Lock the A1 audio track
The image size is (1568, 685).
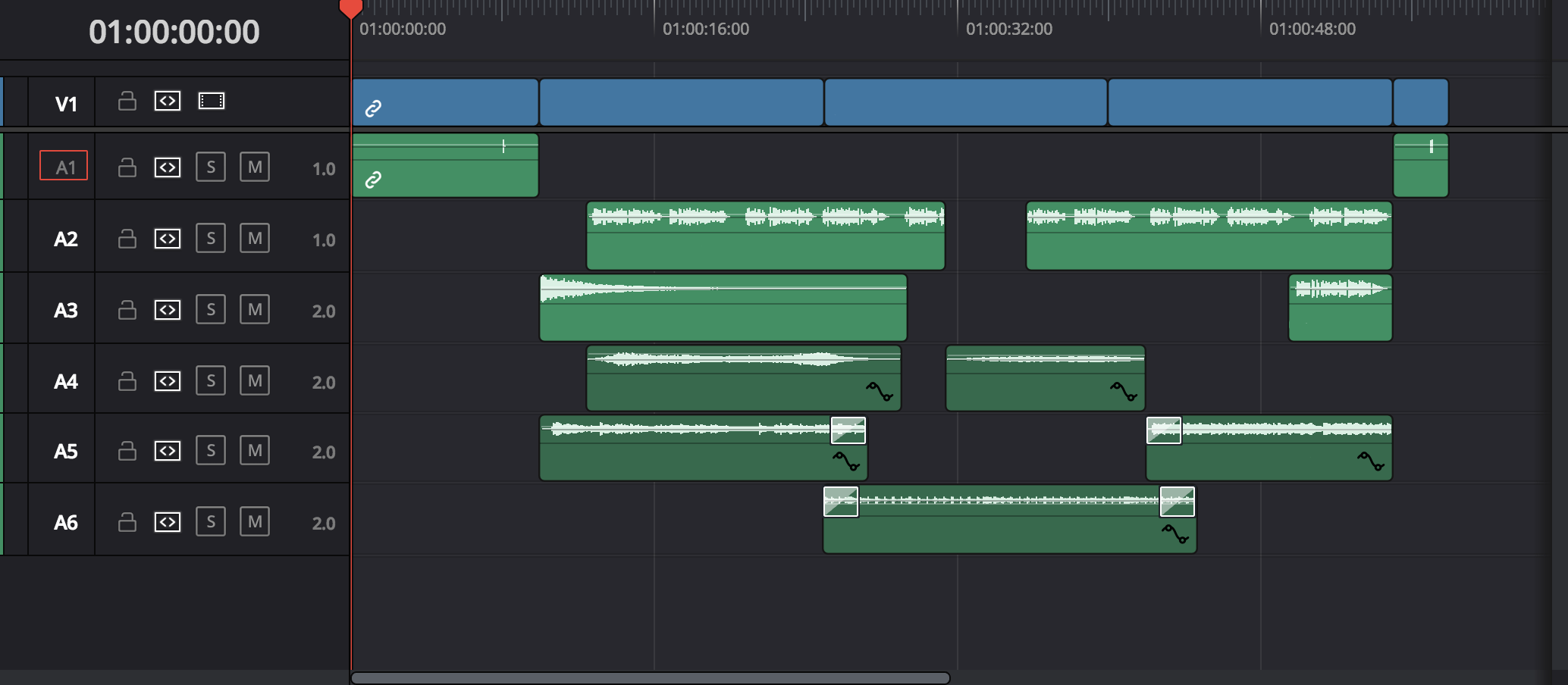pos(127,167)
